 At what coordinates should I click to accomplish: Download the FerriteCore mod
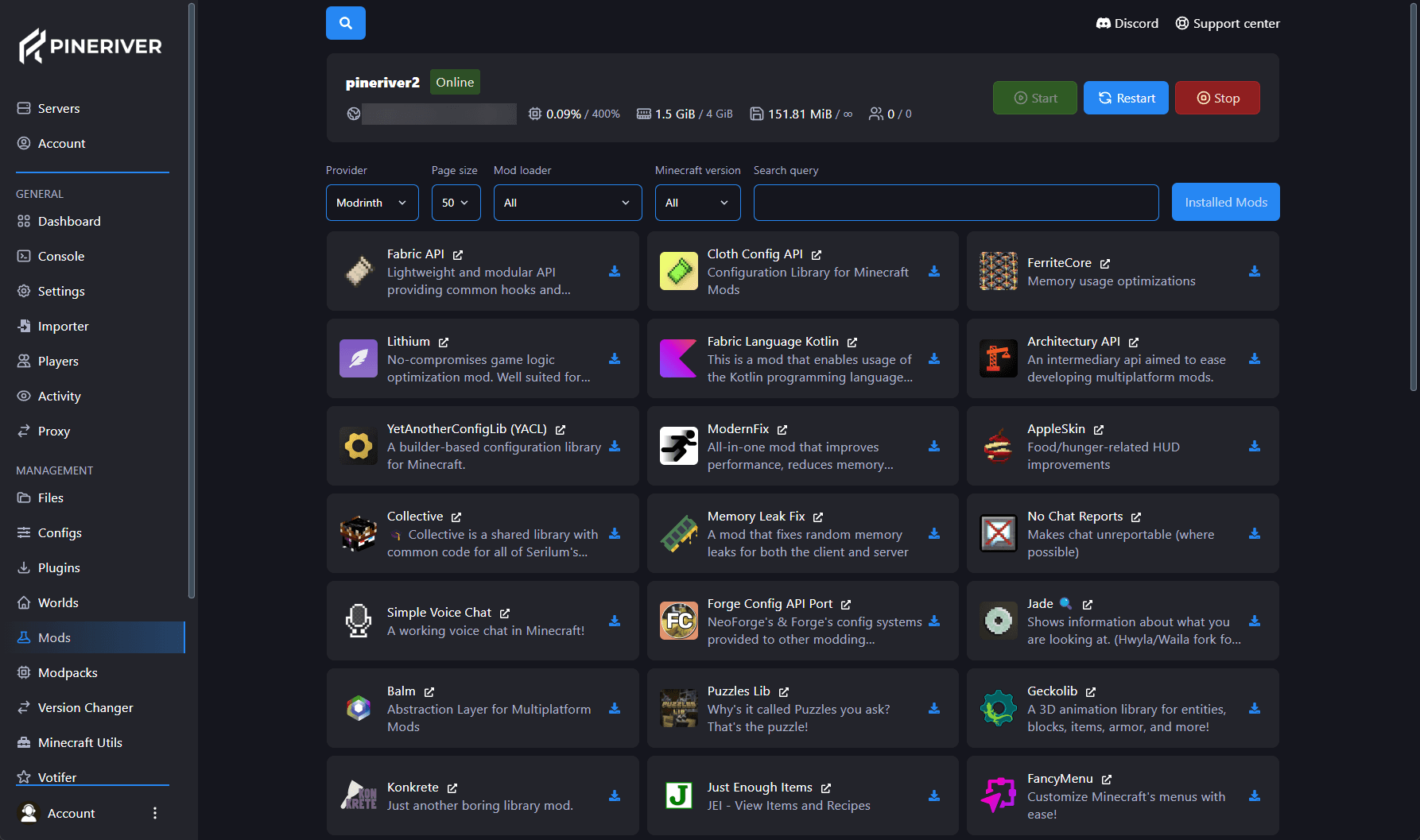coord(1255,271)
